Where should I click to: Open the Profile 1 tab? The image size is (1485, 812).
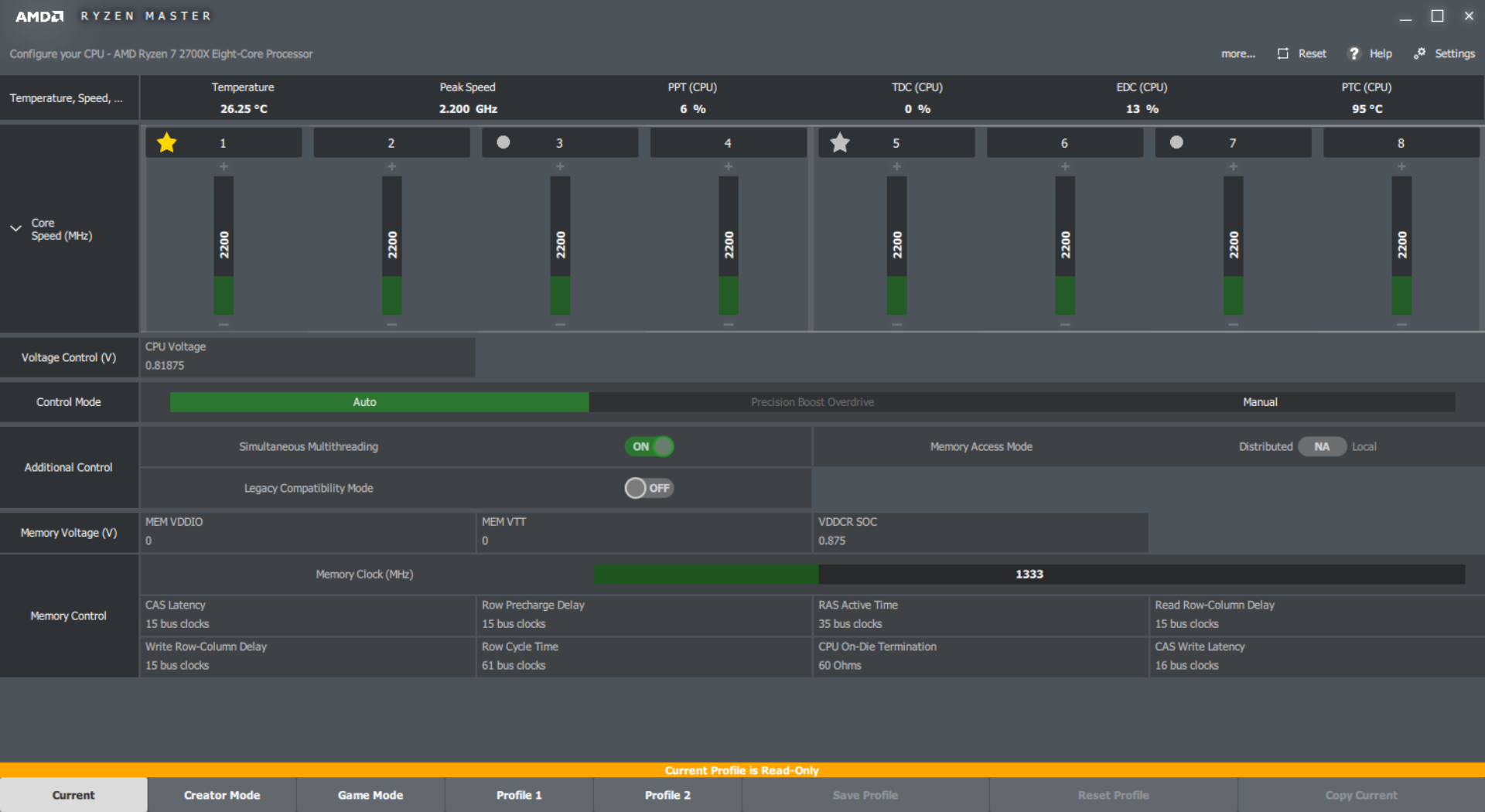(x=519, y=795)
